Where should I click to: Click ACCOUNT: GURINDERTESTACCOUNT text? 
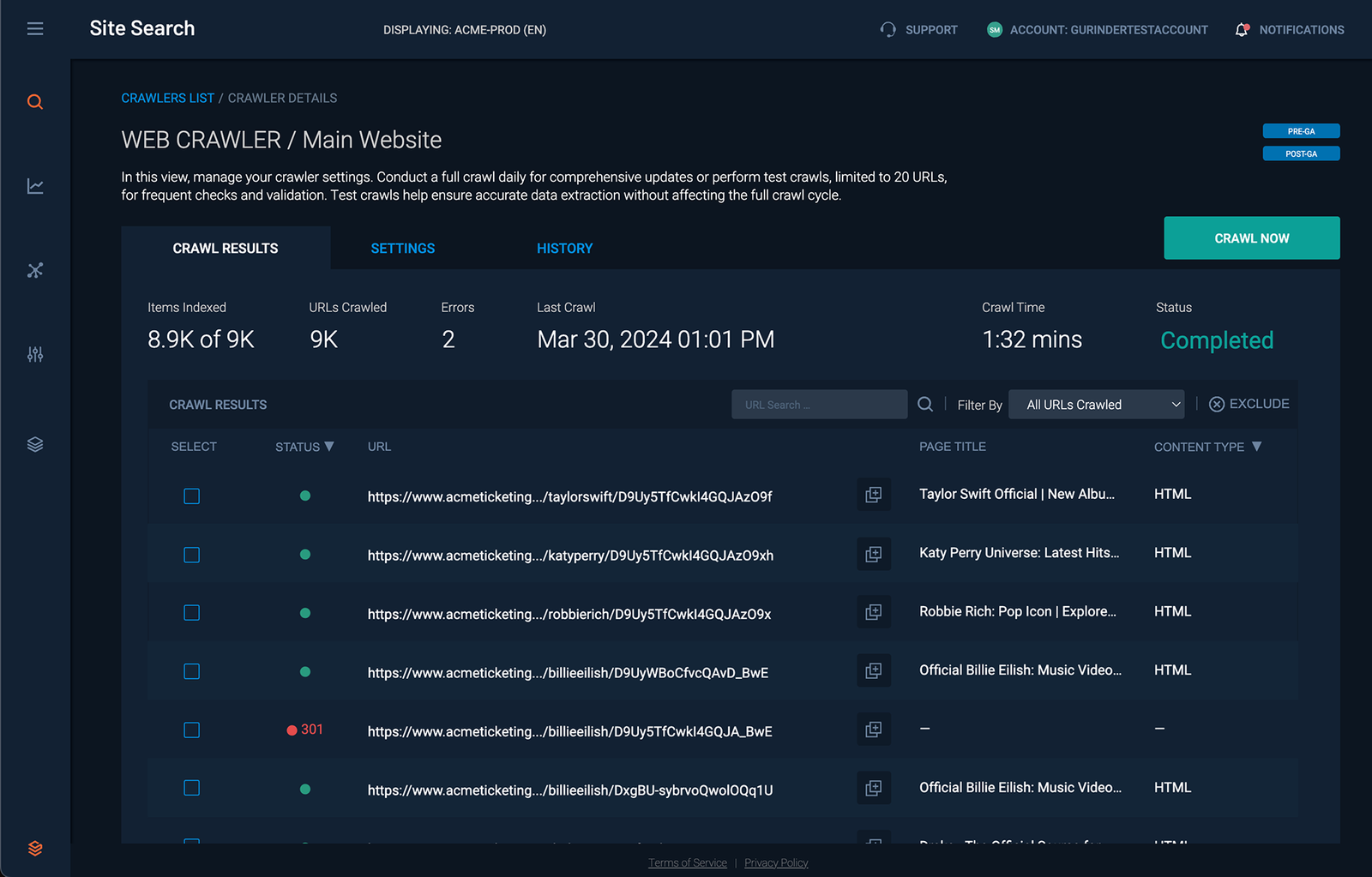coord(1109,30)
